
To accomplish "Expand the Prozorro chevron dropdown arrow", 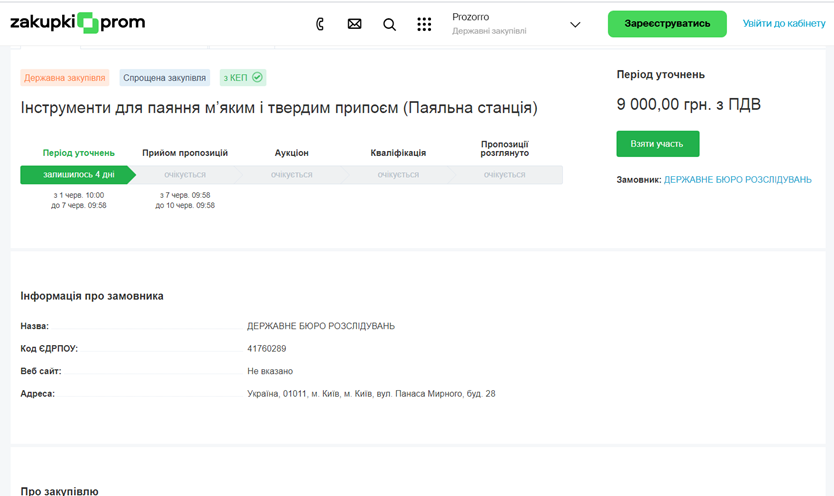I will point(575,24).
